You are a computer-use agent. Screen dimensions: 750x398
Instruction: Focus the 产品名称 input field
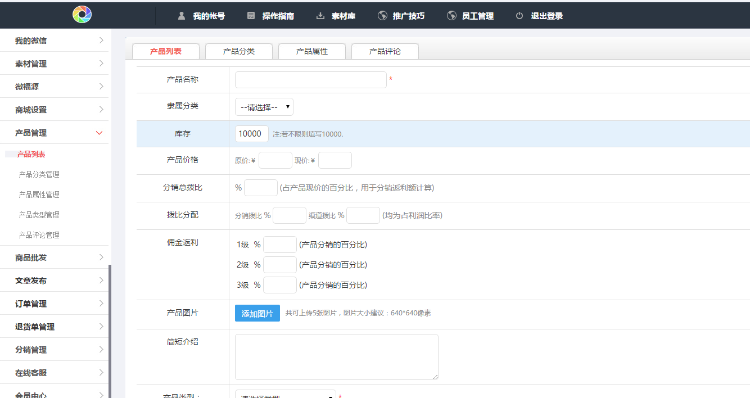[x=310, y=79]
